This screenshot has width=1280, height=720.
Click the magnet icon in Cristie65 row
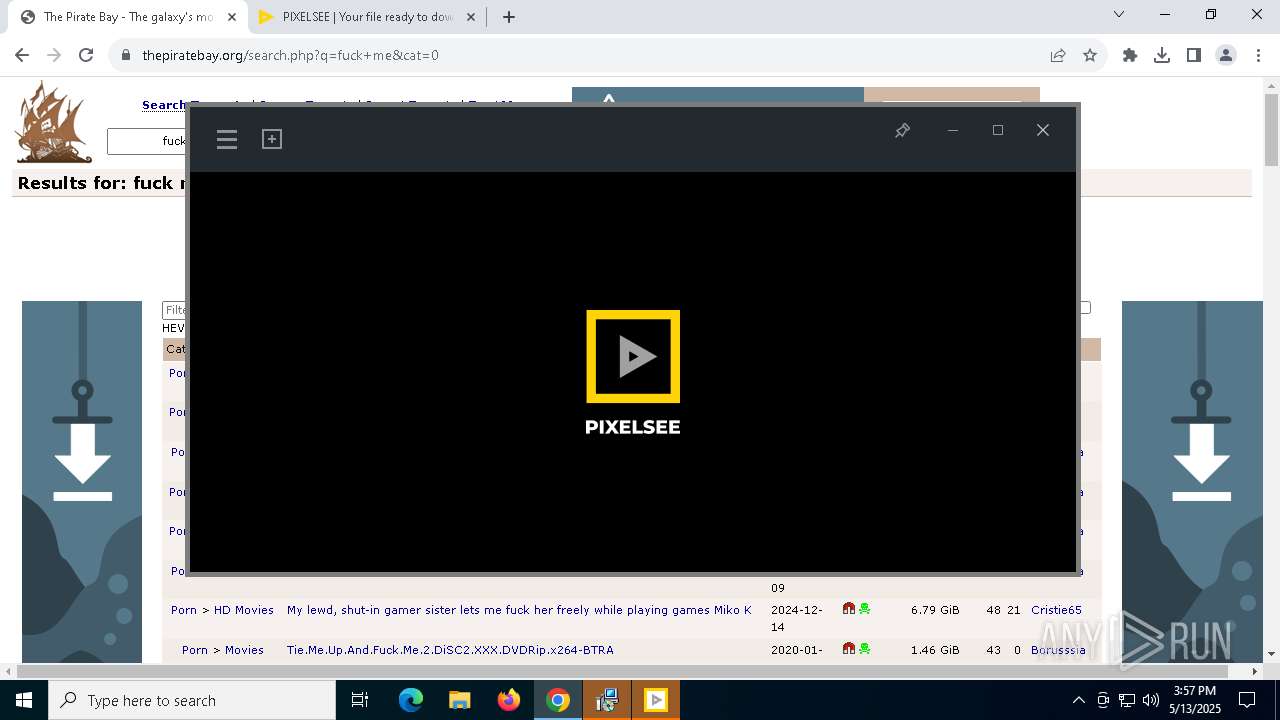click(x=849, y=609)
